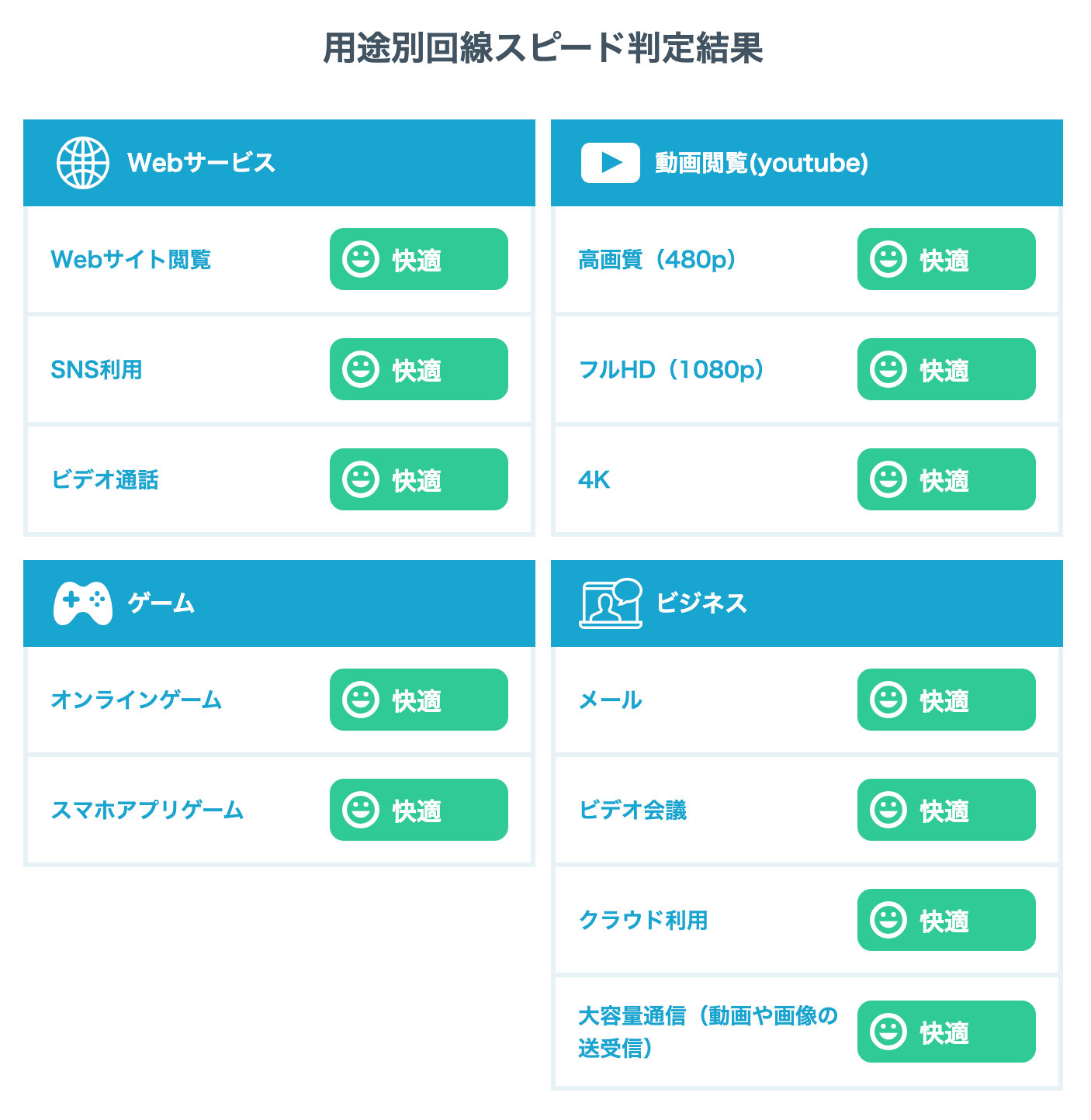The width and height of the screenshot is (1091, 1120).
Task: Open the 高画質（480p）label
Action: click(x=657, y=259)
